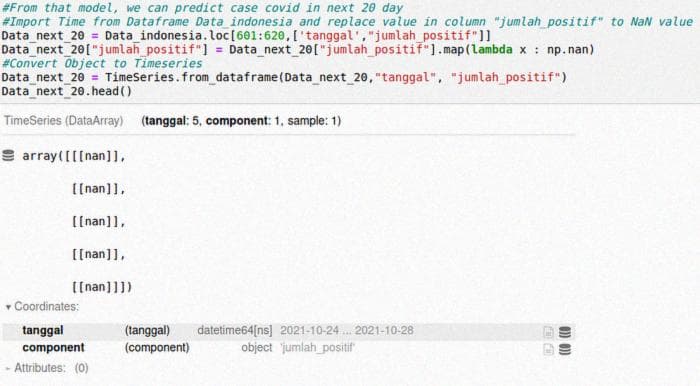This screenshot has height=386, width=700.
Task: Click the dimensions summary showing tanggal: 5
Action: (241, 120)
